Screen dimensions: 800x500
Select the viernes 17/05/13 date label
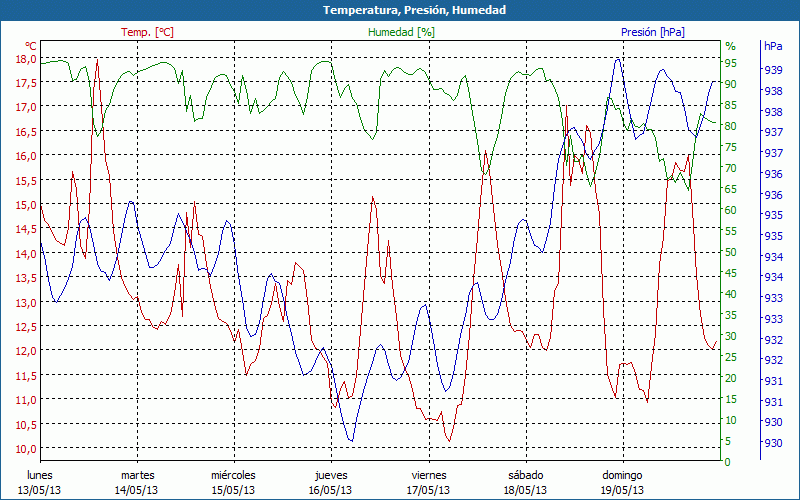tap(429, 482)
